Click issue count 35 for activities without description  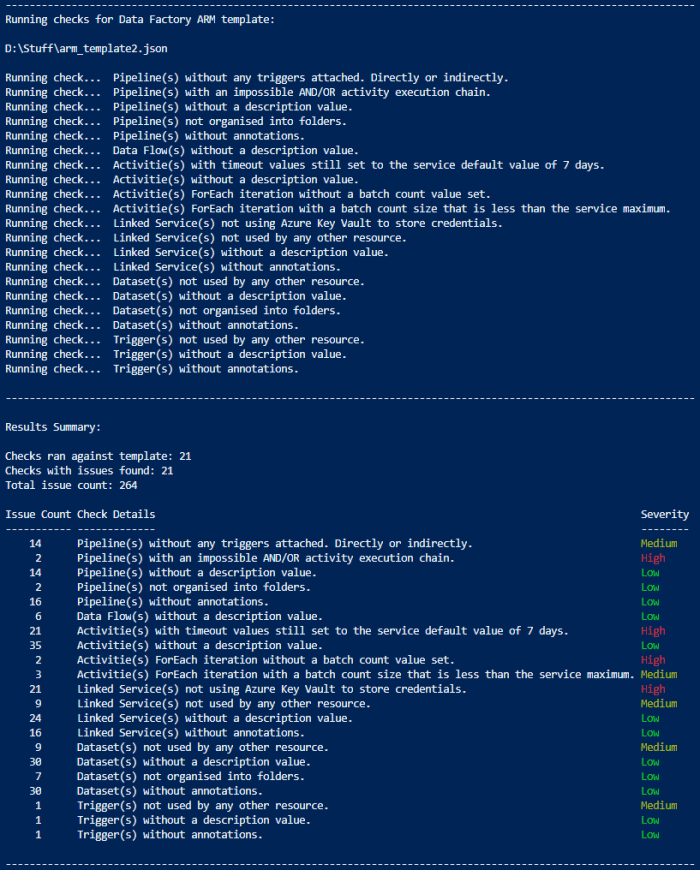click(x=35, y=645)
